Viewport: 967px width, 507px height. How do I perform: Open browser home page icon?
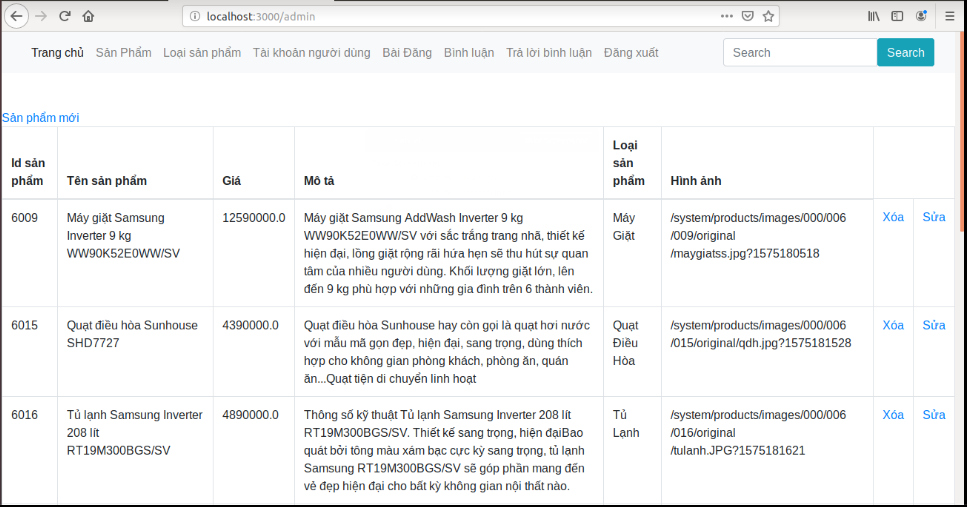[x=88, y=16]
